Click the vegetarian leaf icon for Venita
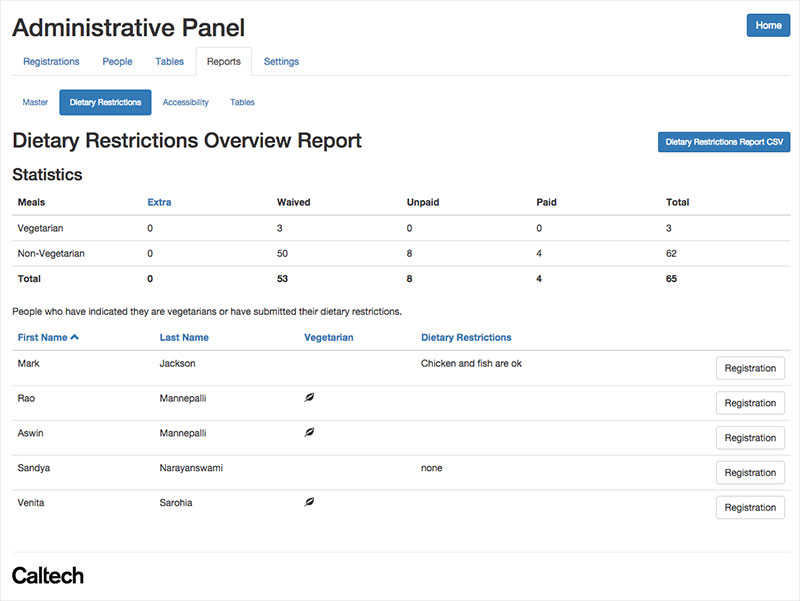800x601 pixels. (x=309, y=502)
